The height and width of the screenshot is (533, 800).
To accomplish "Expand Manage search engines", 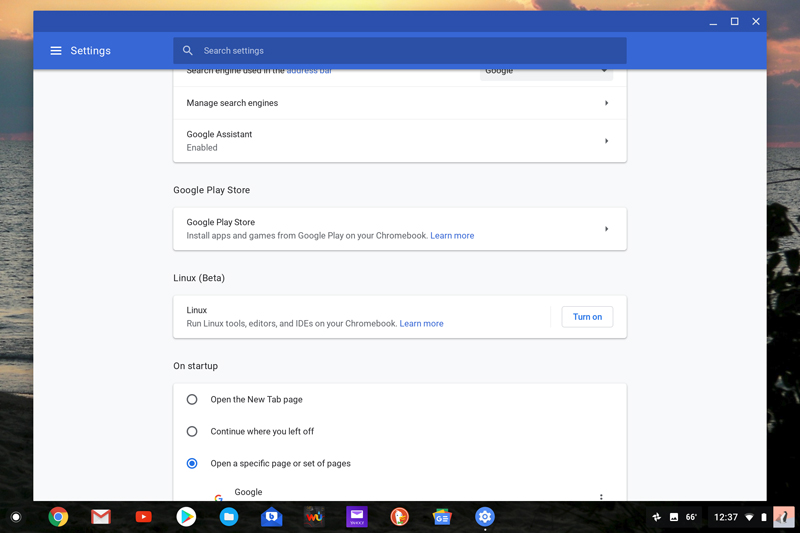I will (606, 103).
